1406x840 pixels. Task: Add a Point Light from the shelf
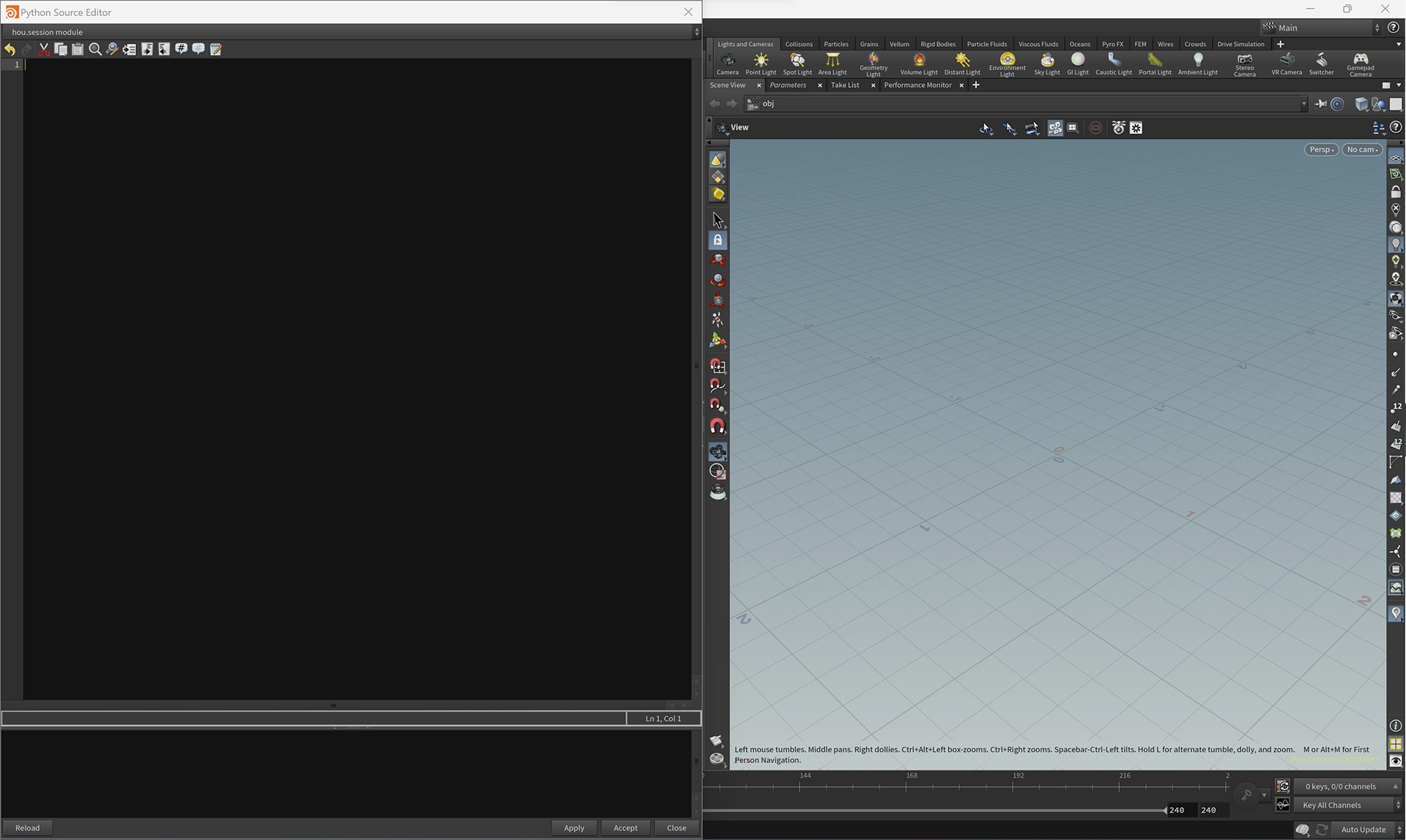click(x=761, y=64)
